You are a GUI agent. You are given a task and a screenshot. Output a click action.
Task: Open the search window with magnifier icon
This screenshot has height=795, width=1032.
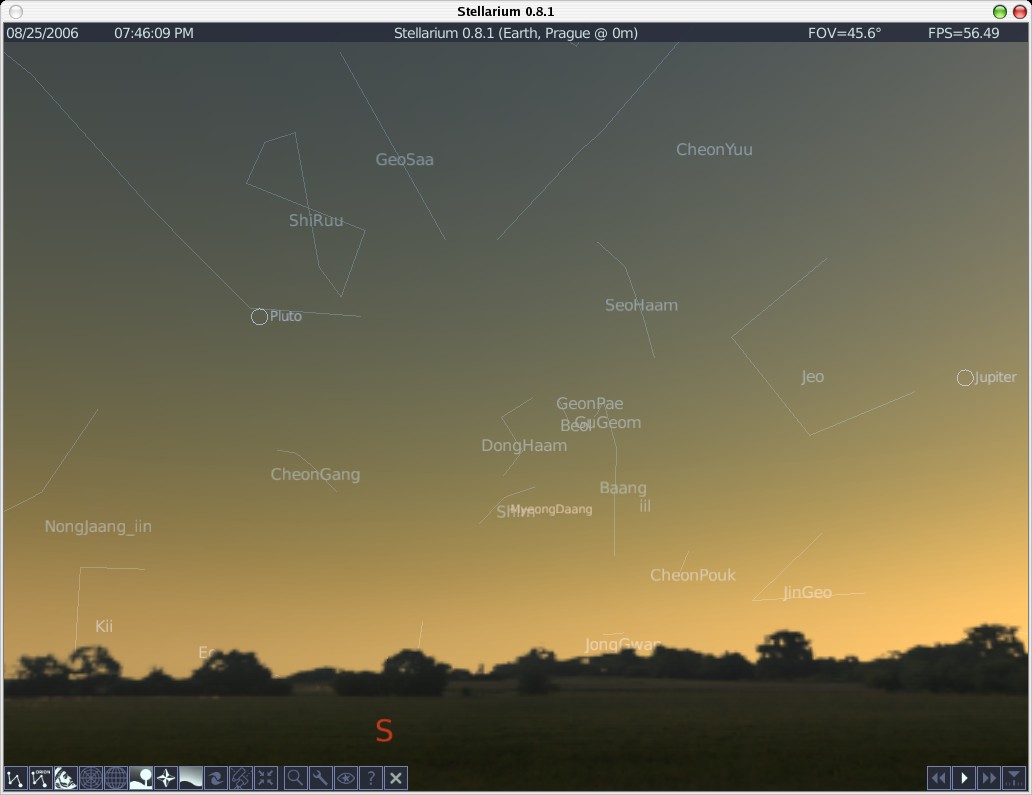(295, 777)
